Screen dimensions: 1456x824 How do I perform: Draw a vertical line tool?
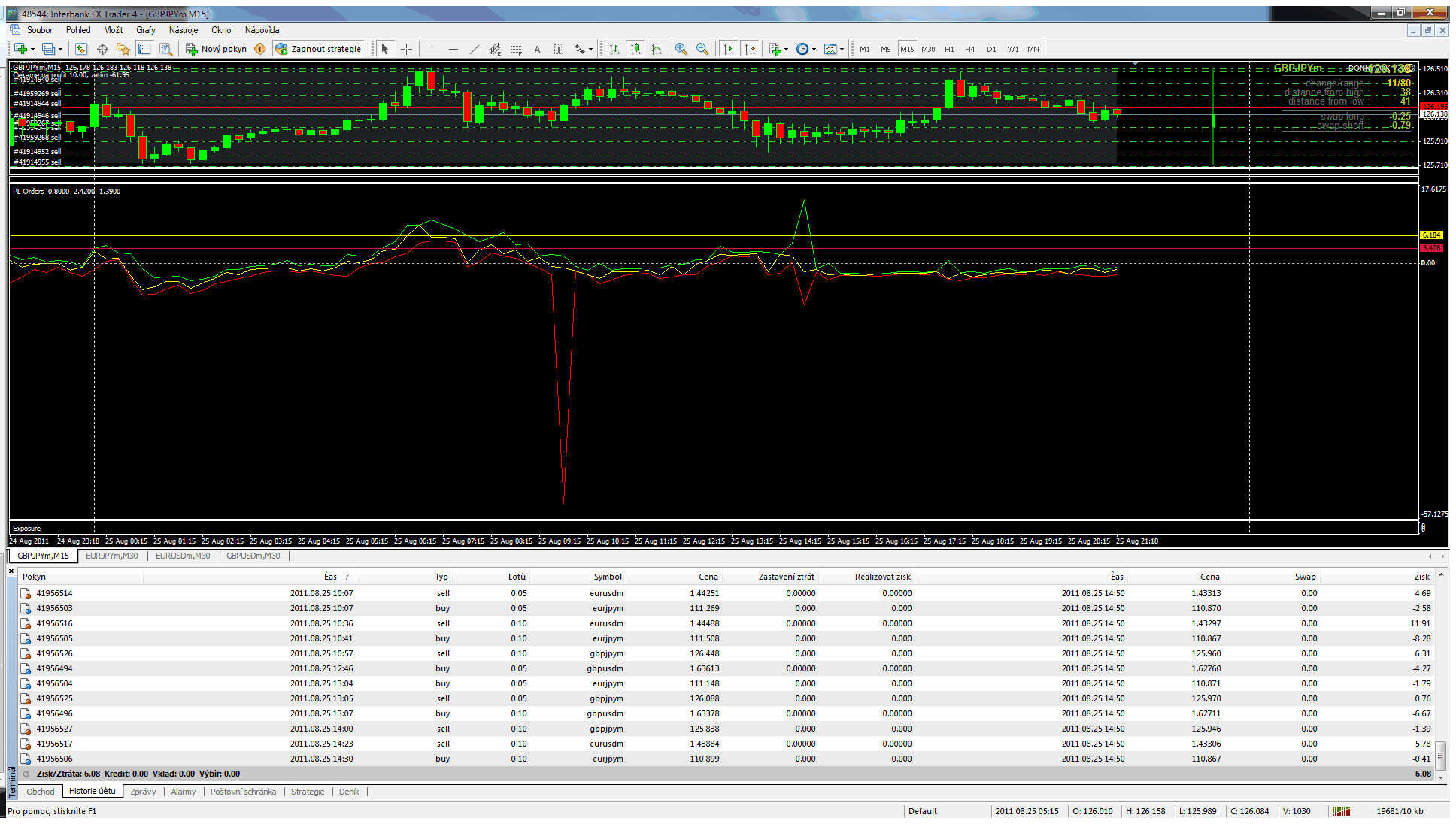tap(432, 49)
